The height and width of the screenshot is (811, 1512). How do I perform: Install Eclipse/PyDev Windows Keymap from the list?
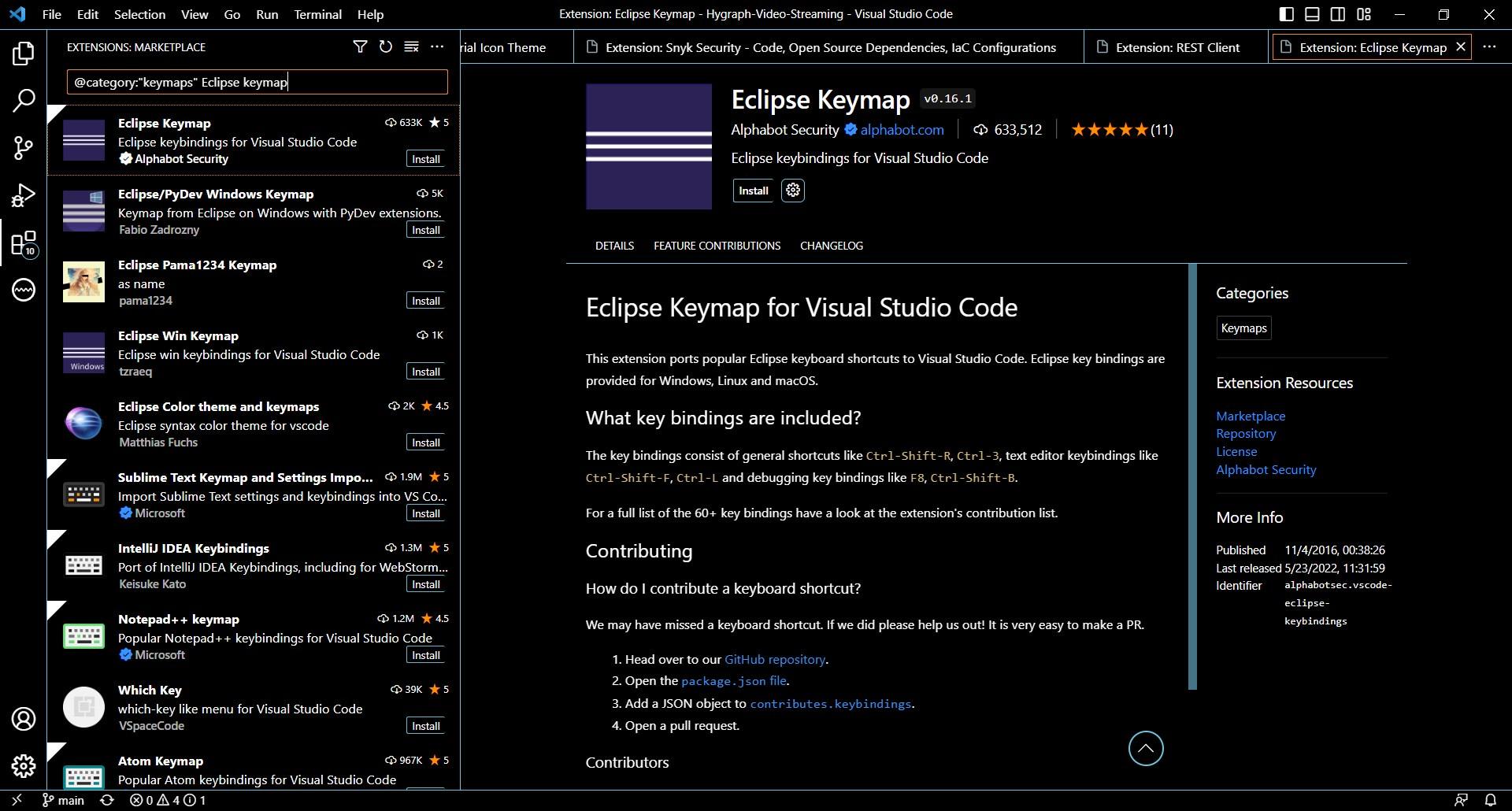pos(426,230)
